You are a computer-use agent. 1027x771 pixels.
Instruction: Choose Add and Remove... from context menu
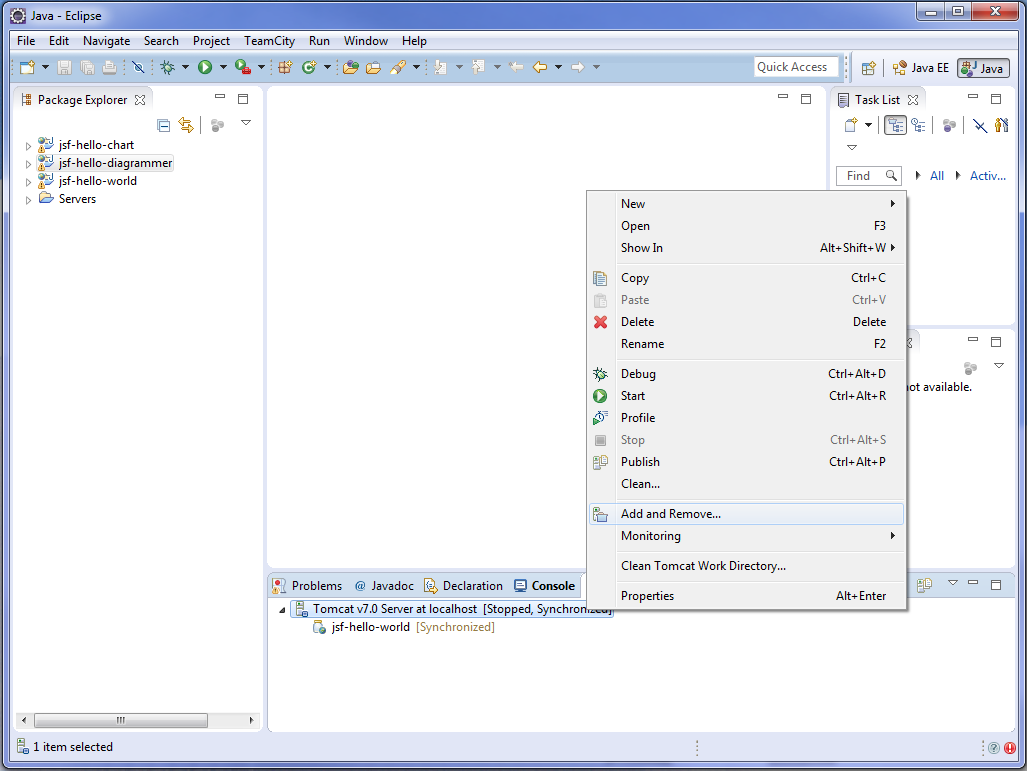[670, 514]
